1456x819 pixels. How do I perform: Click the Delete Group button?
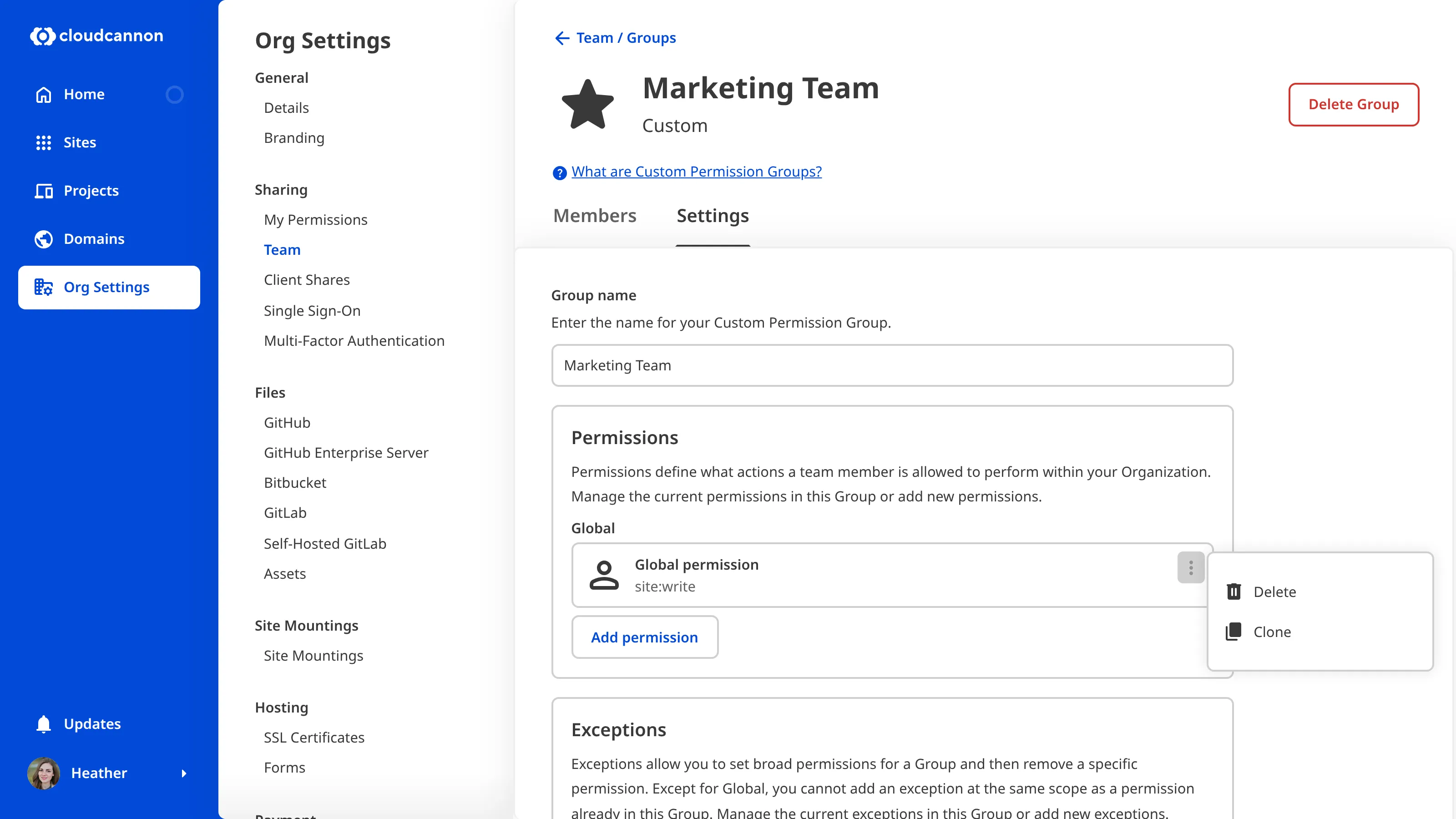pos(1354,104)
